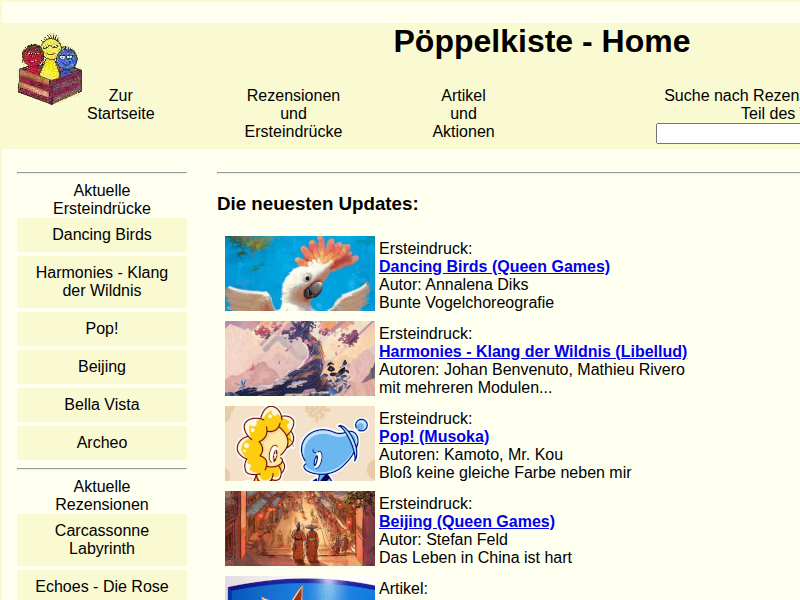Click text Bunte Vogelchoreografie
The image size is (800, 600).
[x=466, y=303]
